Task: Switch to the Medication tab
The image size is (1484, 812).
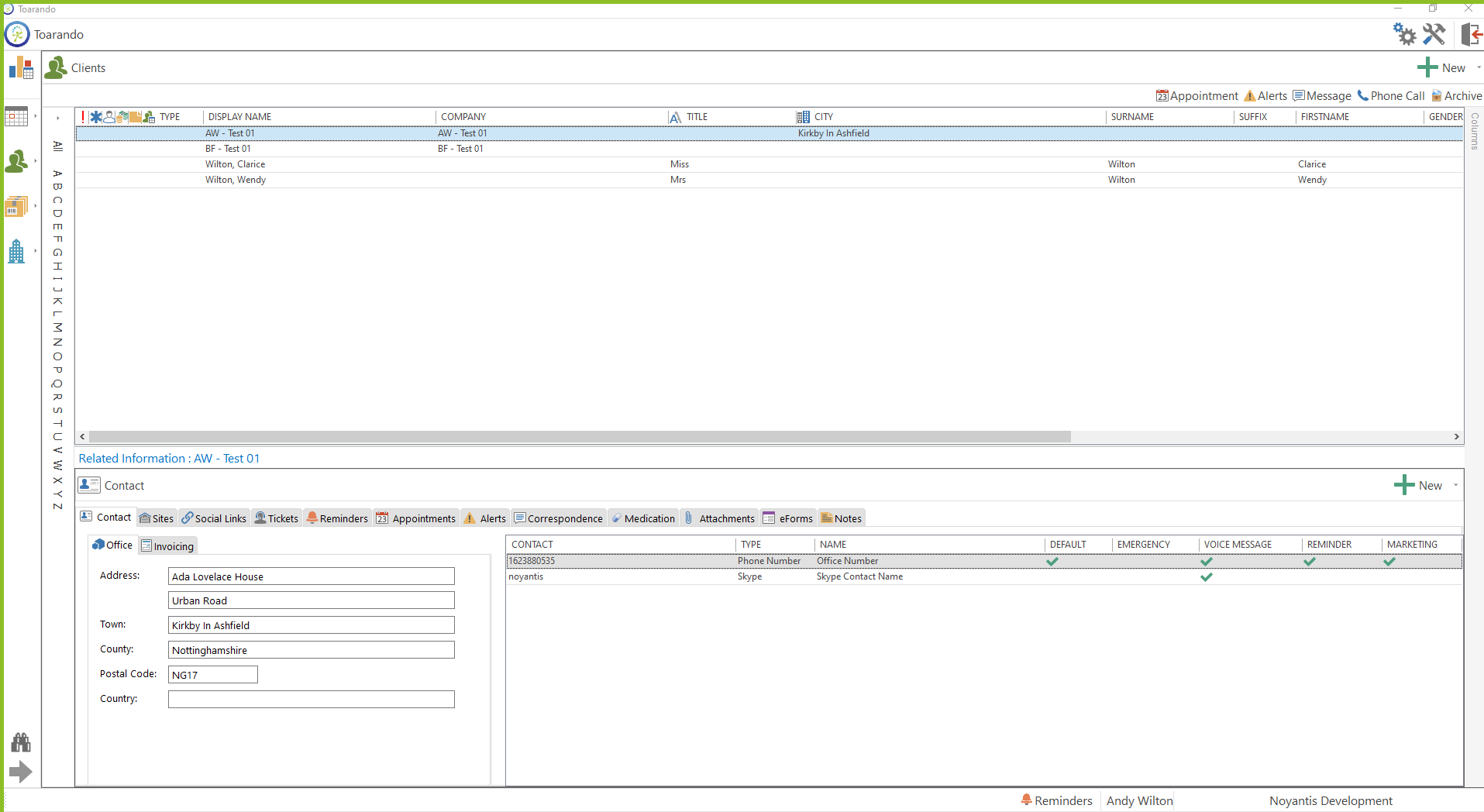Action: click(x=643, y=518)
